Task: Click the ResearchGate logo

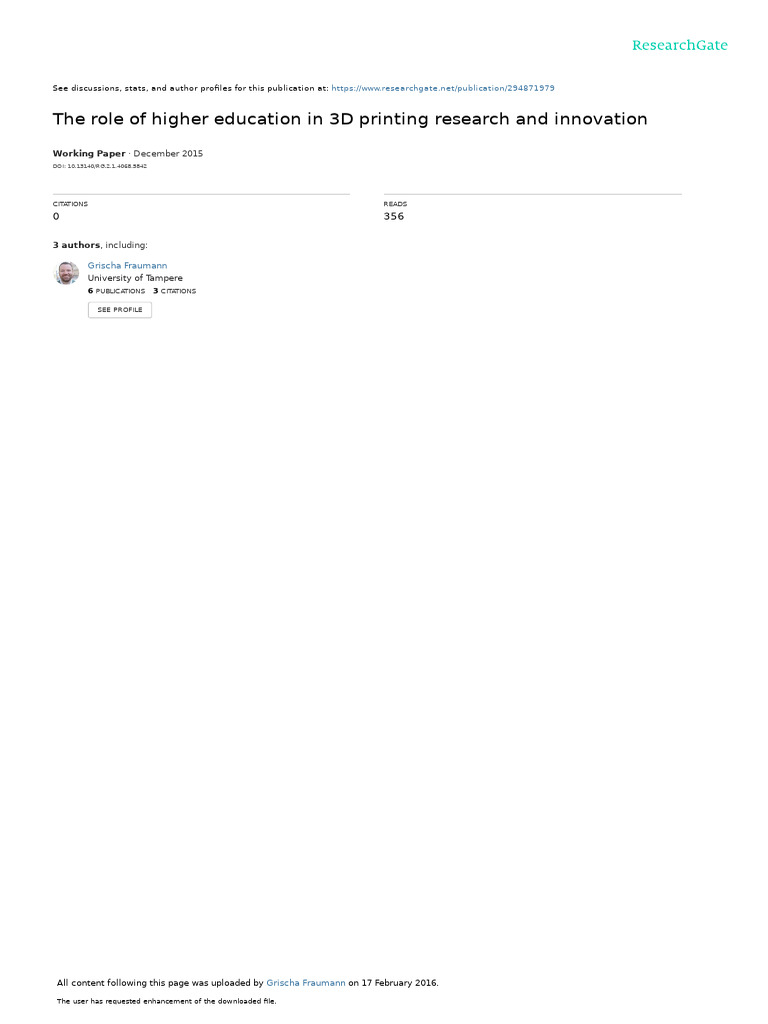Action: tap(679, 45)
